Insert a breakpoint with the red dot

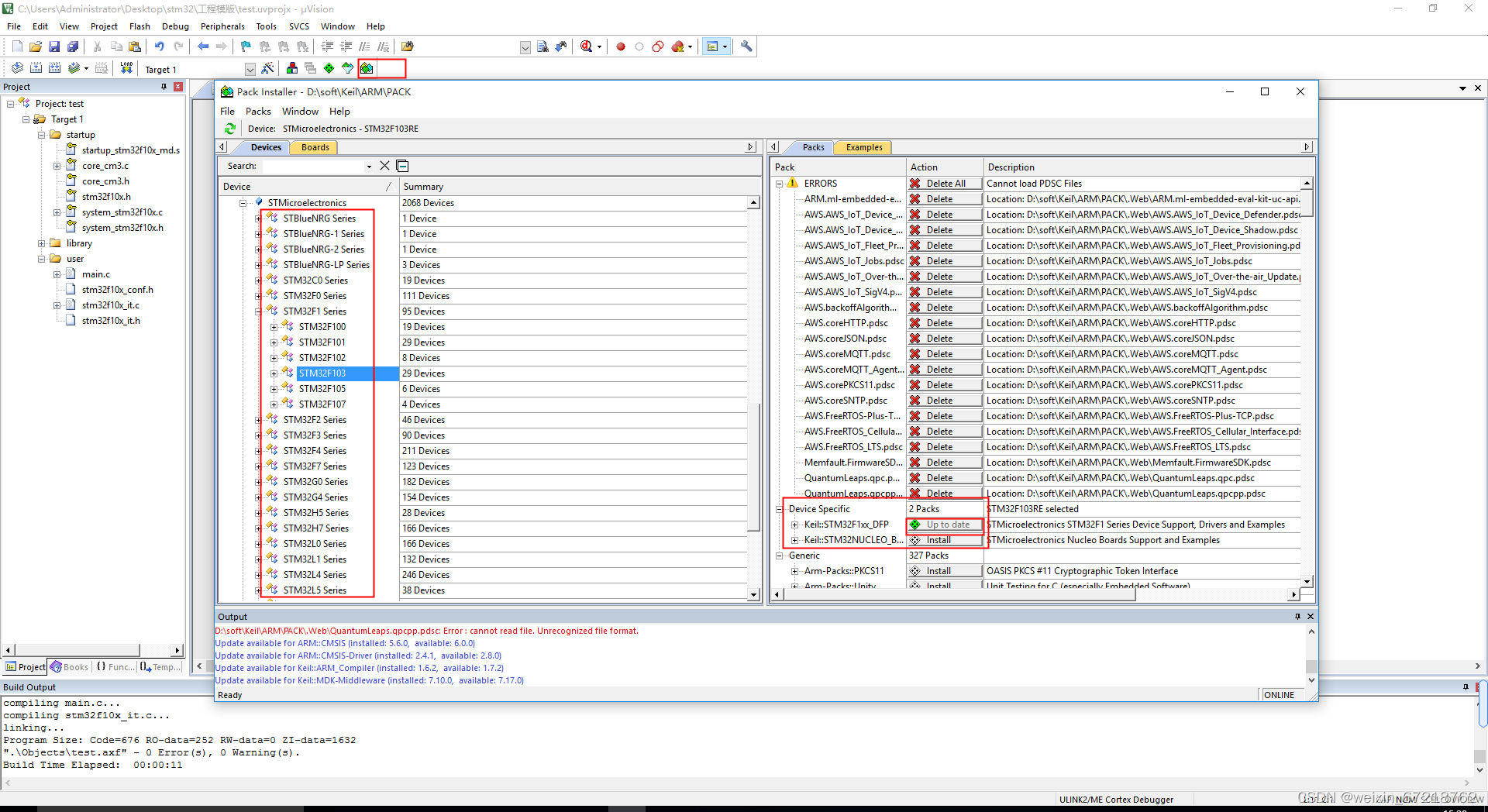(x=621, y=46)
